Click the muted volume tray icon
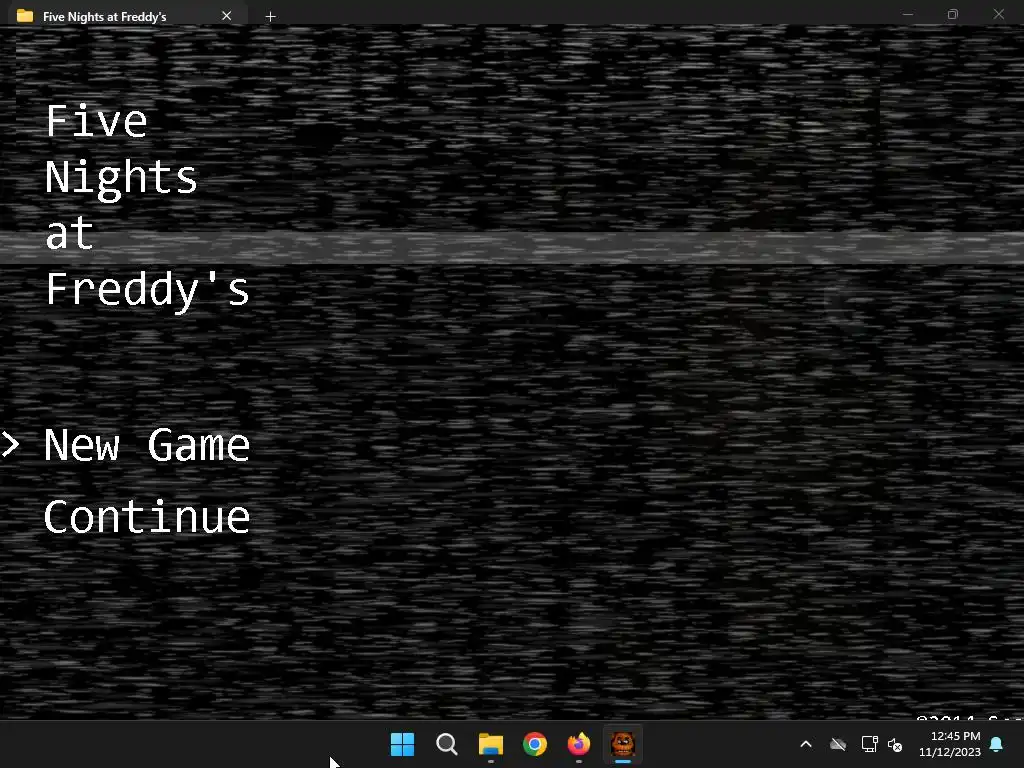Screen dimensions: 1024x768 click(895, 744)
